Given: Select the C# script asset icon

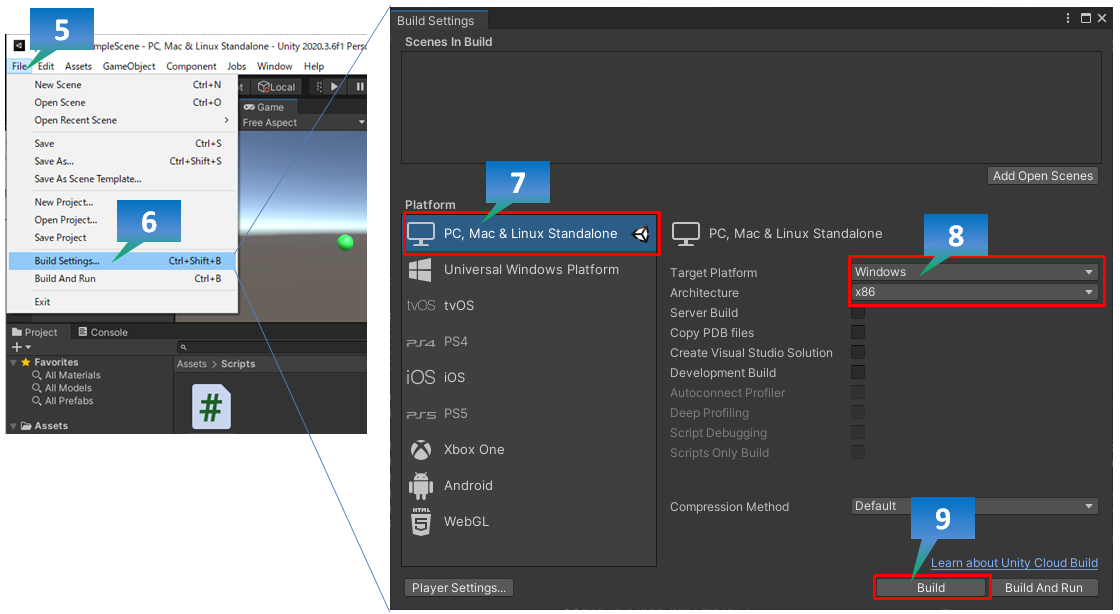Looking at the screenshot, I should point(211,407).
